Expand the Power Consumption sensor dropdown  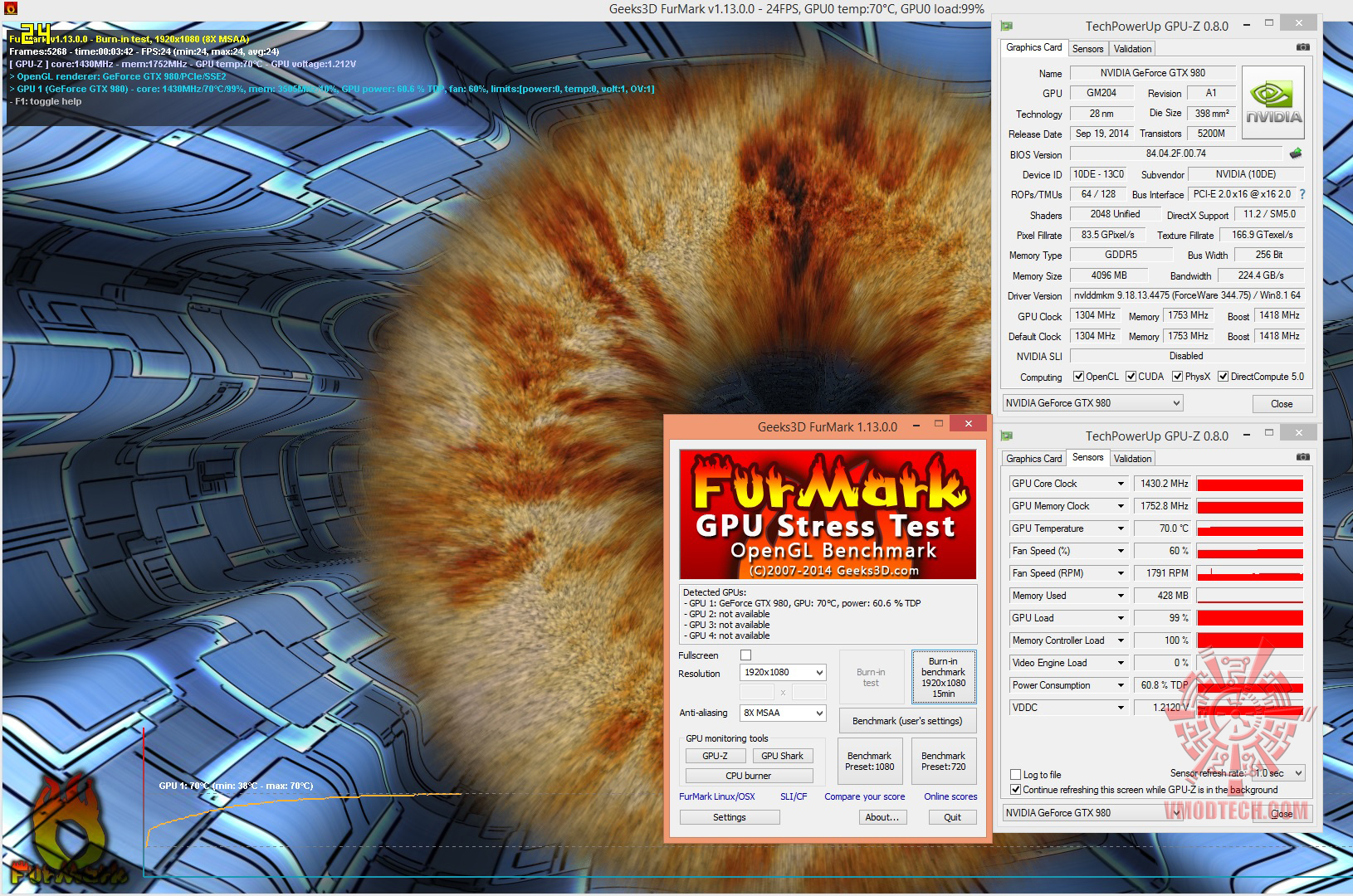(x=1120, y=685)
